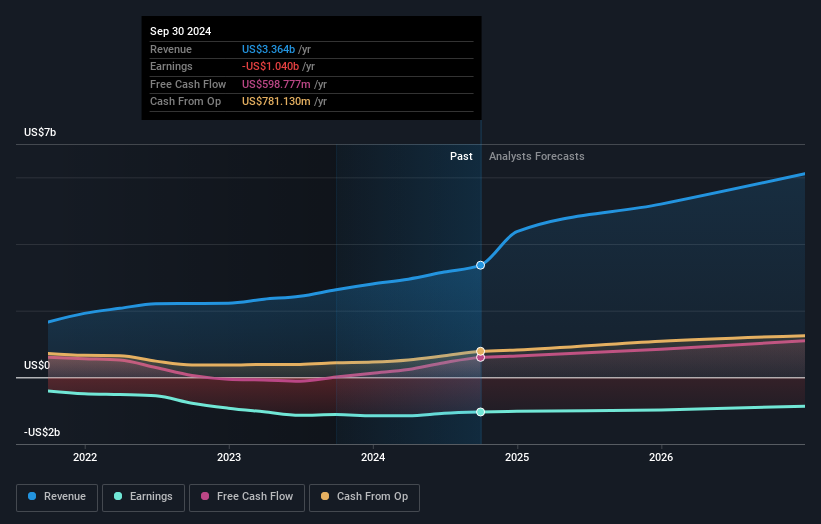
Task: Toggle the Free Cash Flow legend button
Action: pos(247,497)
